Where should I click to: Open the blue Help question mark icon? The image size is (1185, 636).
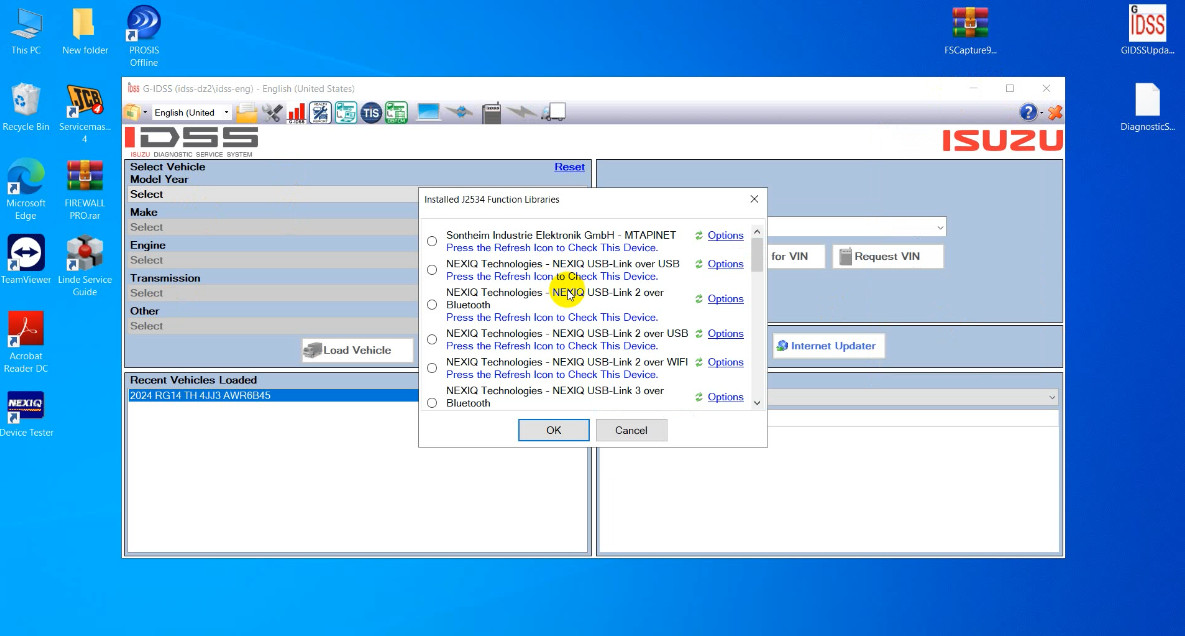1028,113
